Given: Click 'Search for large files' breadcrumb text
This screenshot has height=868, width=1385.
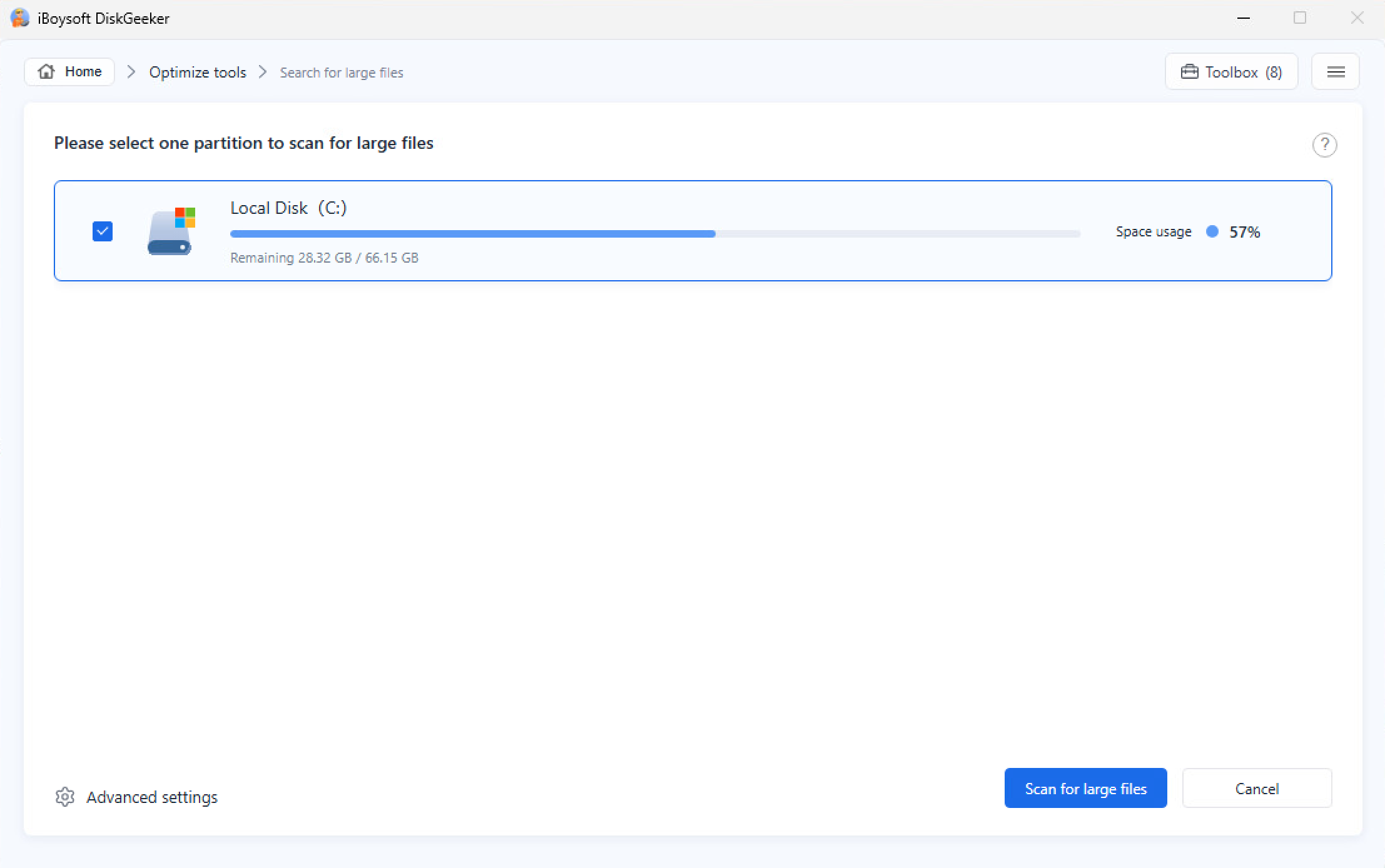Looking at the screenshot, I should point(342,73).
